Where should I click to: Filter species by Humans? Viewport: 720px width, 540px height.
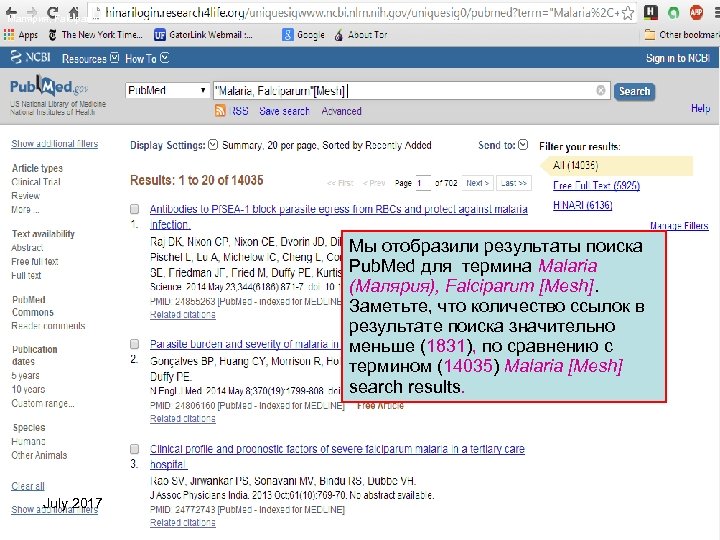pyautogui.click(x=28, y=442)
